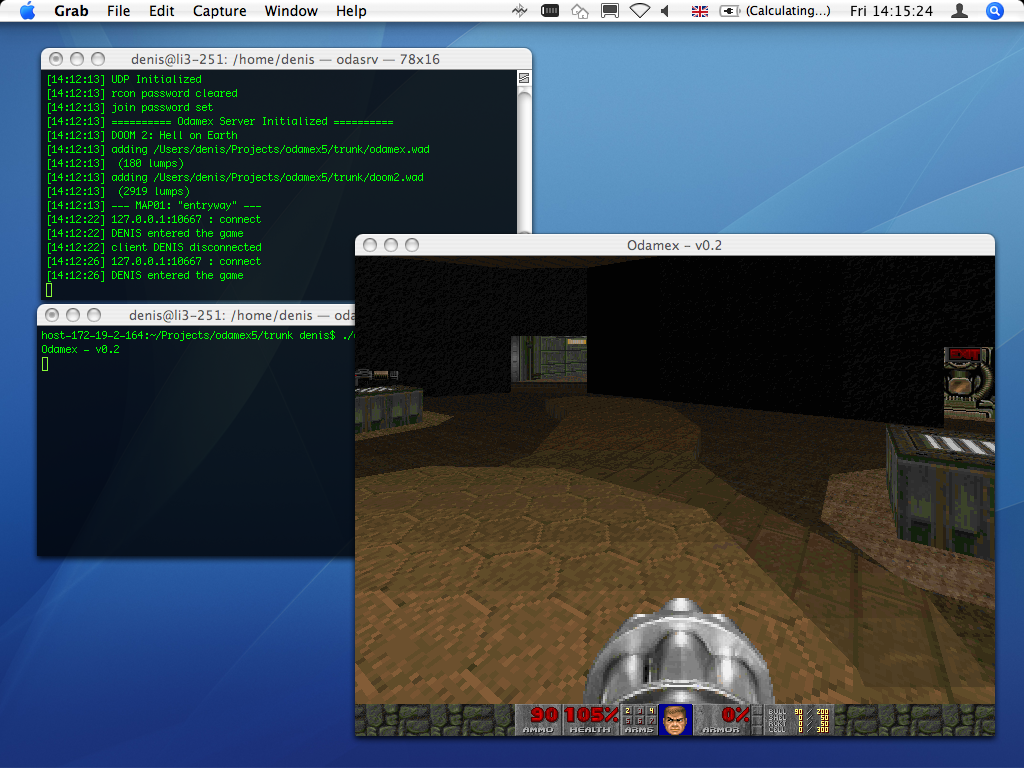This screenshot has height=768, width=1024.
Task: Click the 105% HEALTH indicator
Action: [591, 720]
